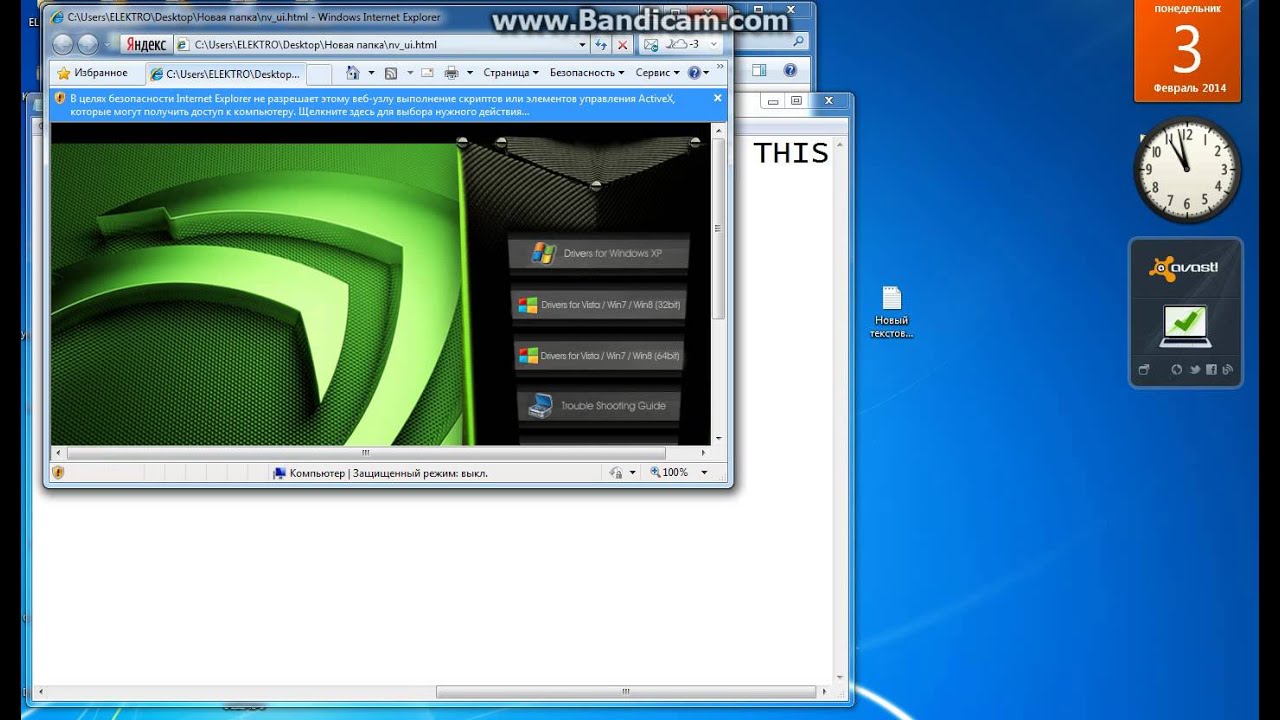Select the C:\Users\ELEKTRO\Desktop tab
This screenshot has width=1280, height=720.
[225, 74]
